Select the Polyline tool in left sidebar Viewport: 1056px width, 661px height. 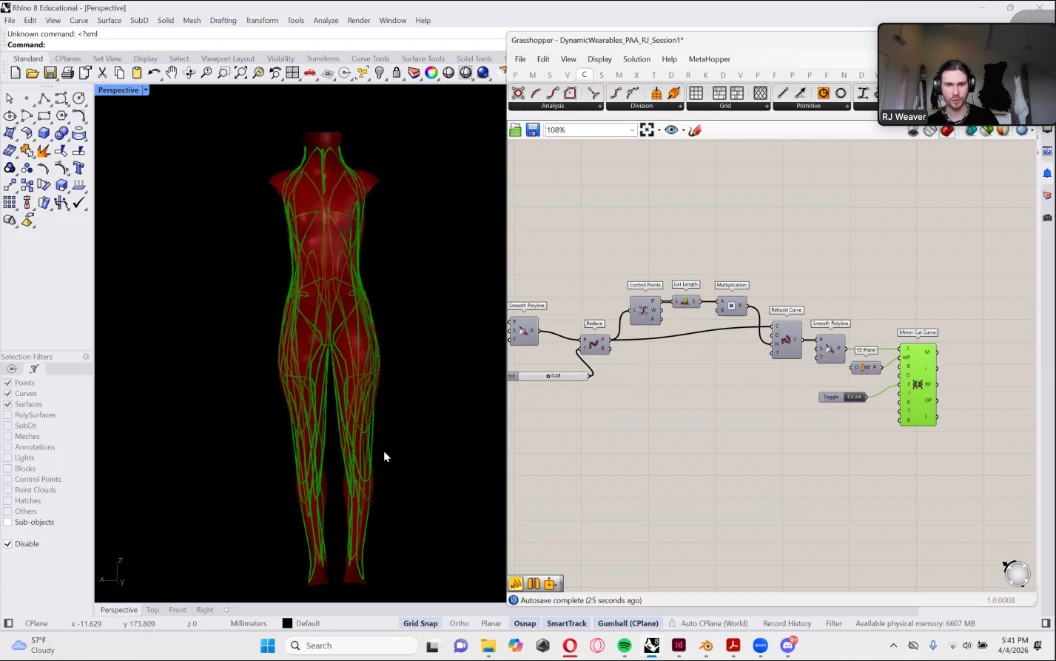pyautogui.click(x=44, y=99)
